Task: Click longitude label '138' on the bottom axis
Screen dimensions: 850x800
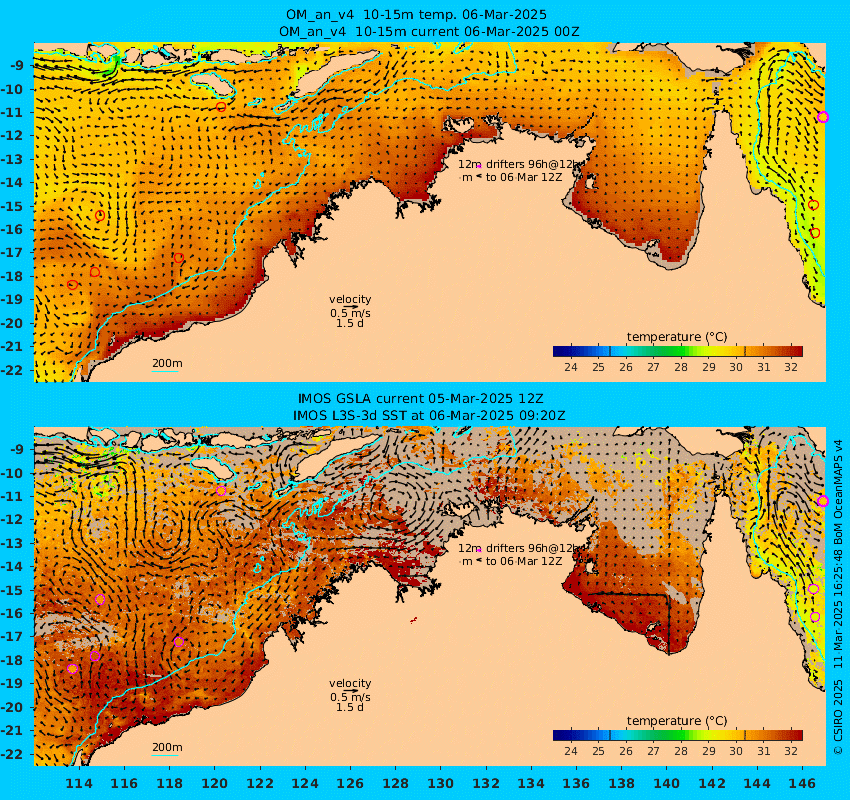Action: pos(621,783)
